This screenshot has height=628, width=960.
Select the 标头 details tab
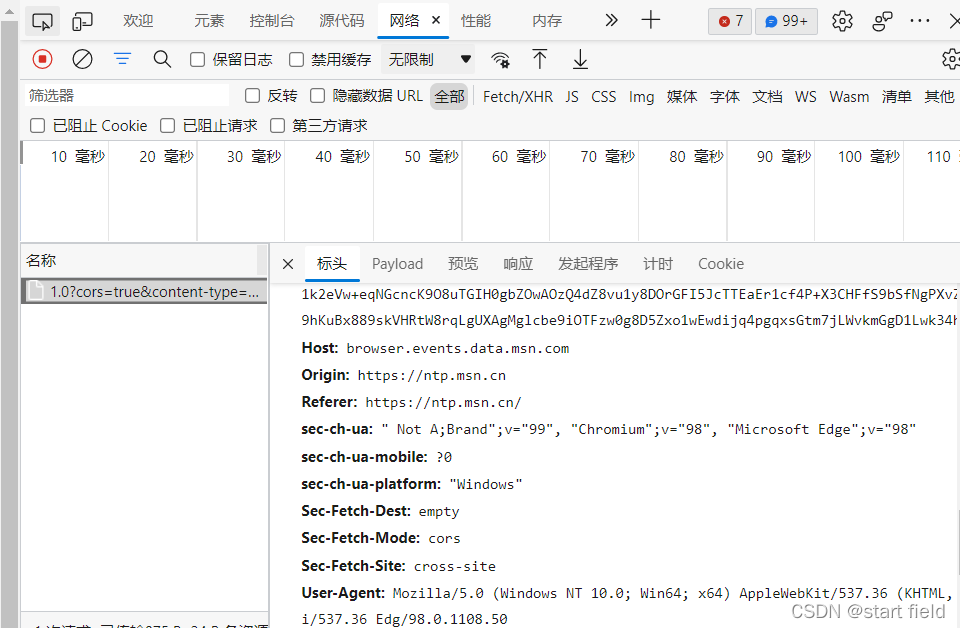pos(332,264)
